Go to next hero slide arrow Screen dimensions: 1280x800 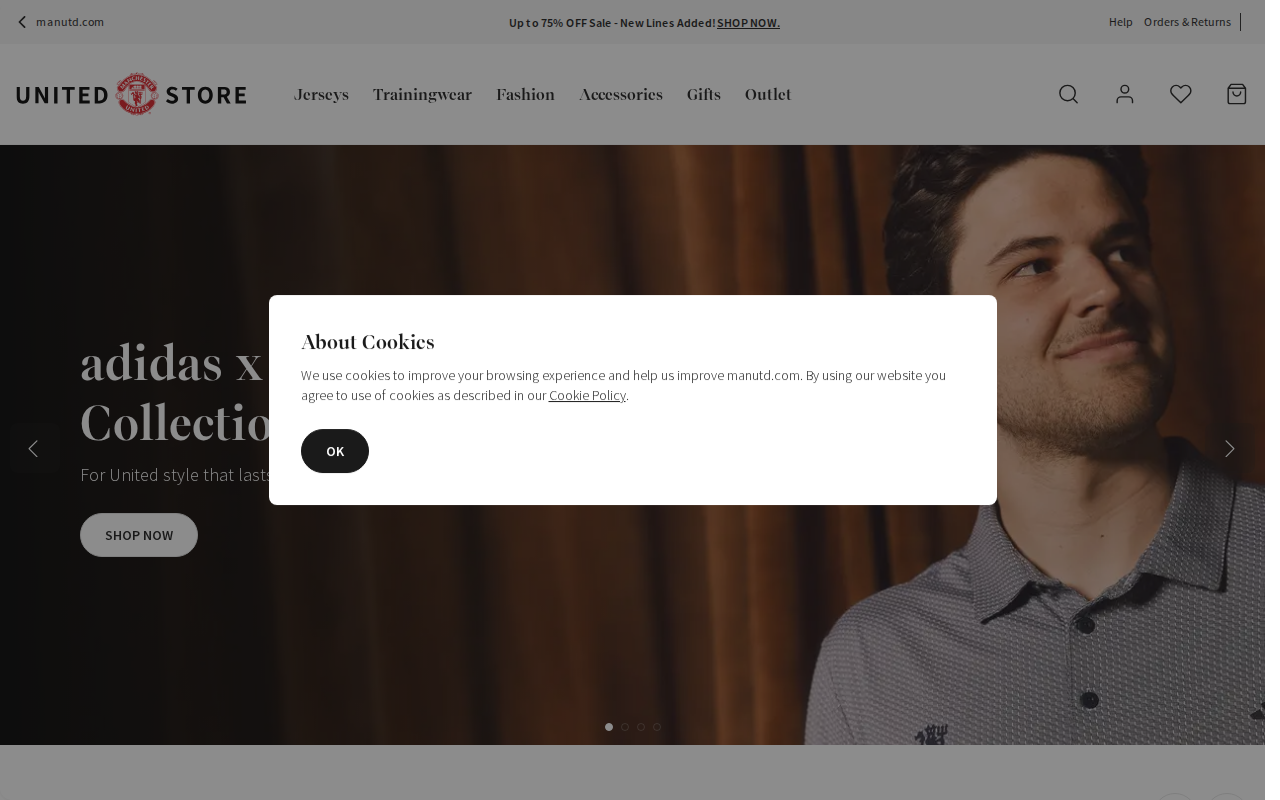pos(1230,449)
